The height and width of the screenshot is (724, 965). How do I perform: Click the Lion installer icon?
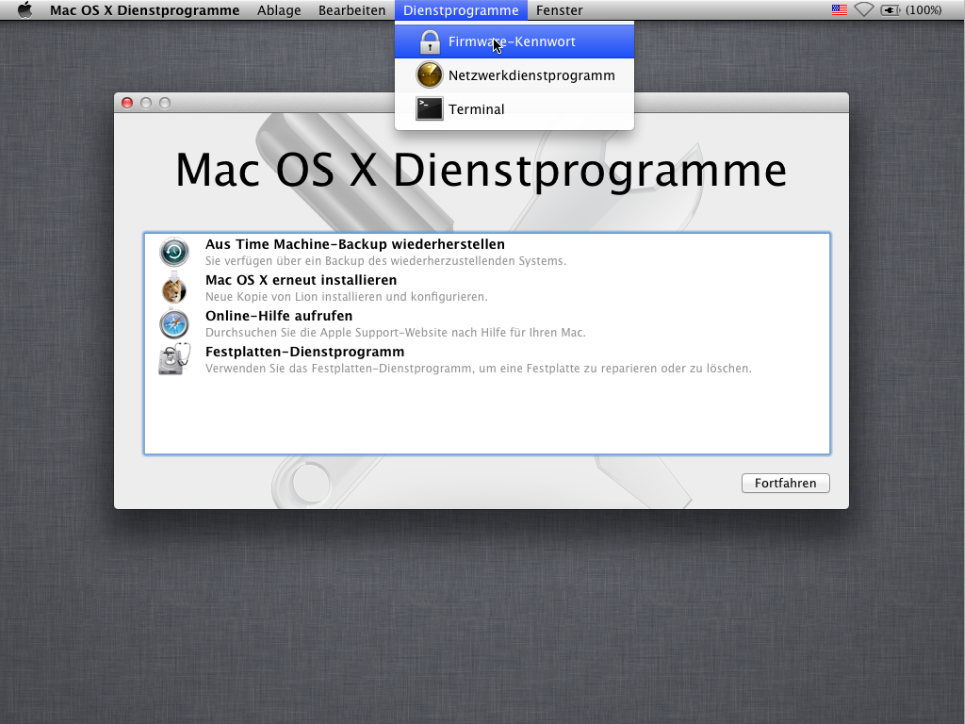coord(174,288)
